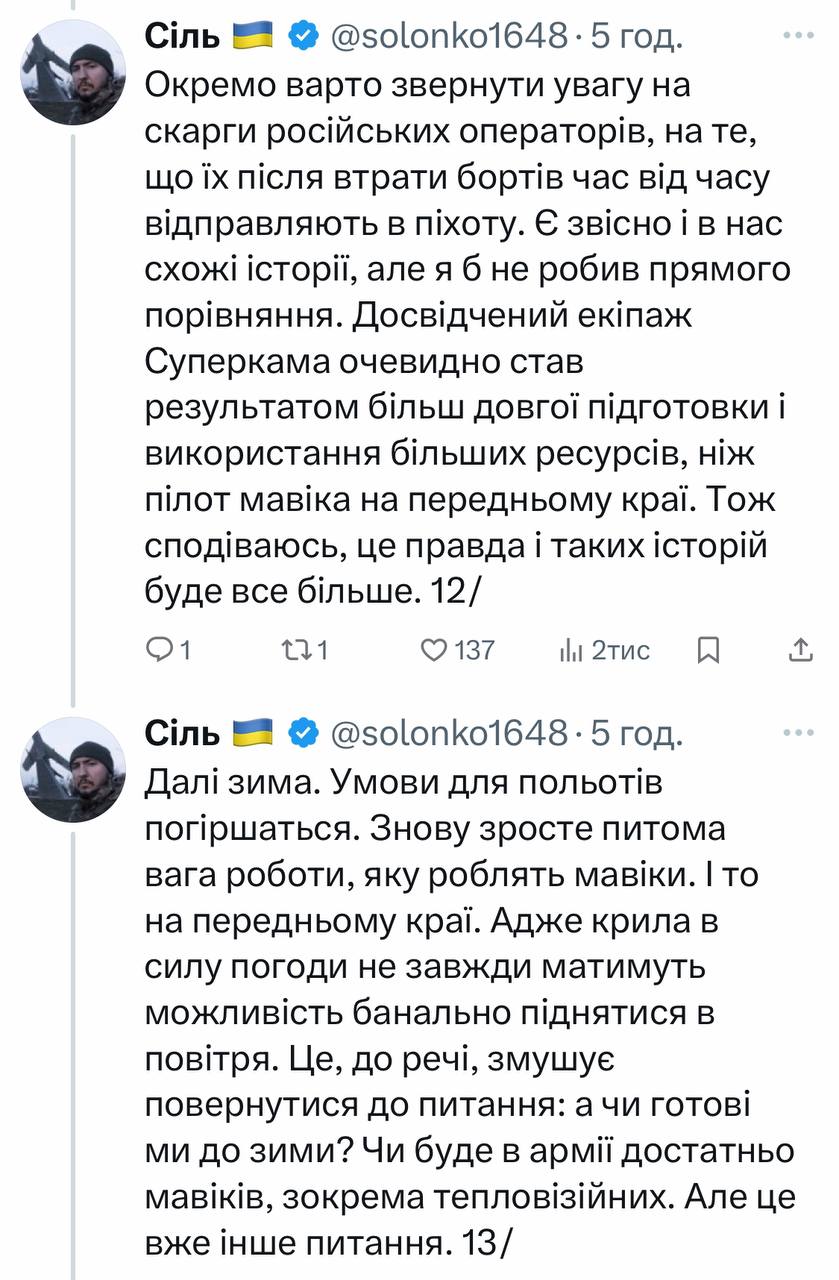Open the first tweet's '5 год.' timestamp
Viewport: 839px width, 1280px height.
pyautogui.click(x=635, y=37)
